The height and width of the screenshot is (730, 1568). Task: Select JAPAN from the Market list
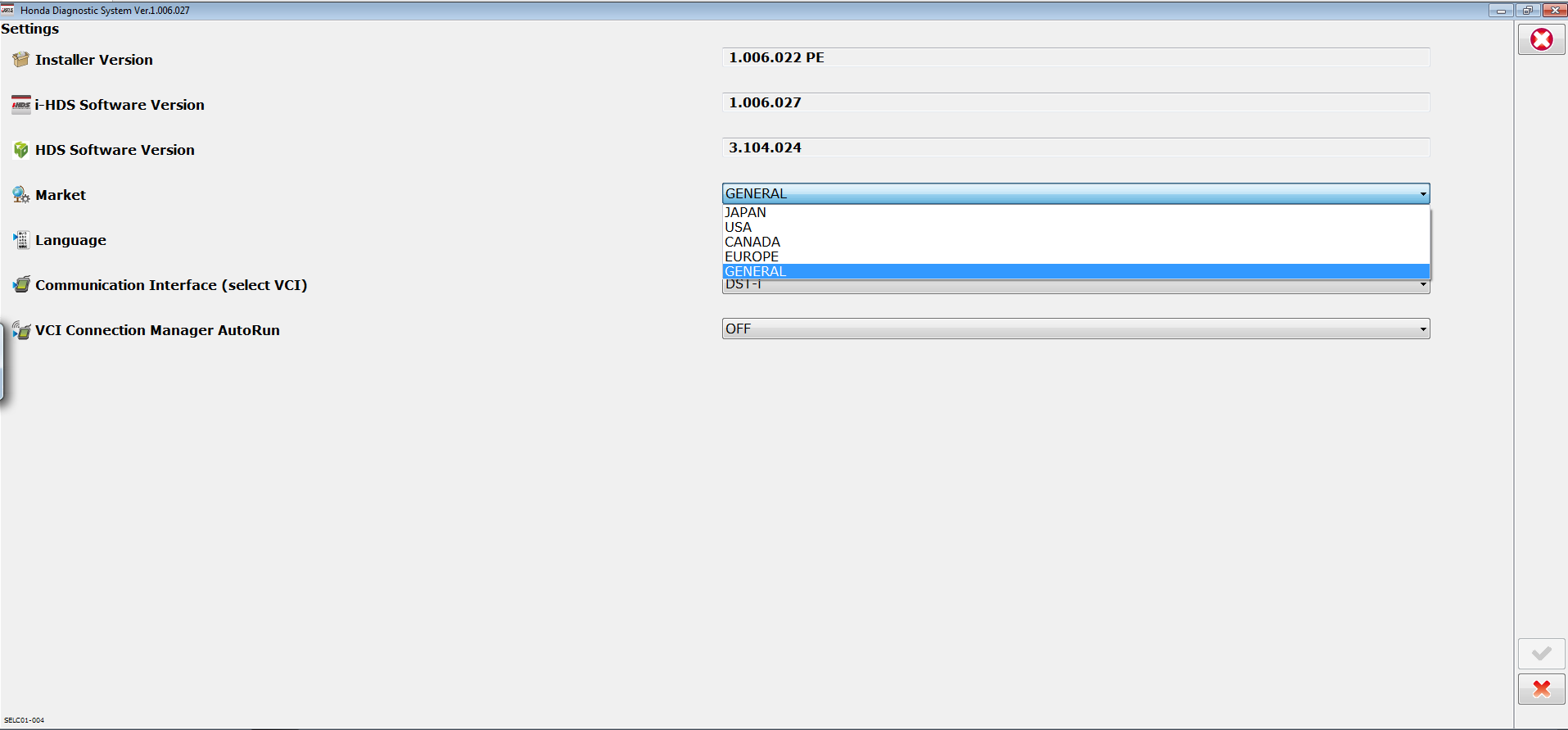(x=745, y=212)
